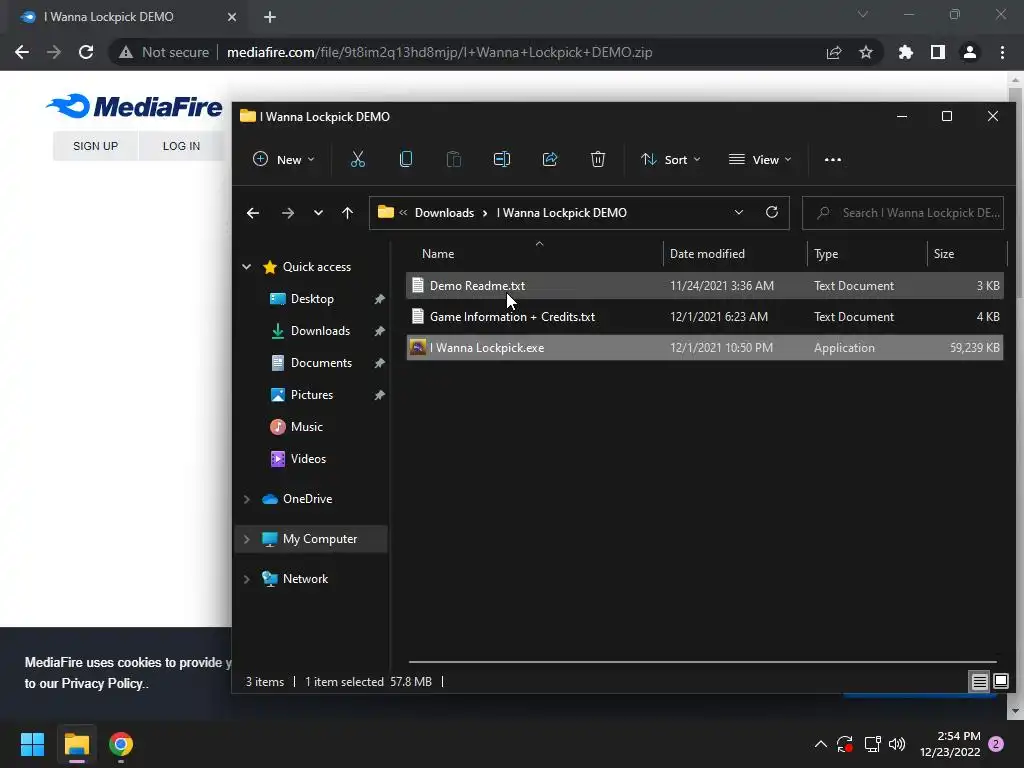Open Chrome side panel icon
Viewport: 1024px width, 768px height.
click(x=938, y=52)
